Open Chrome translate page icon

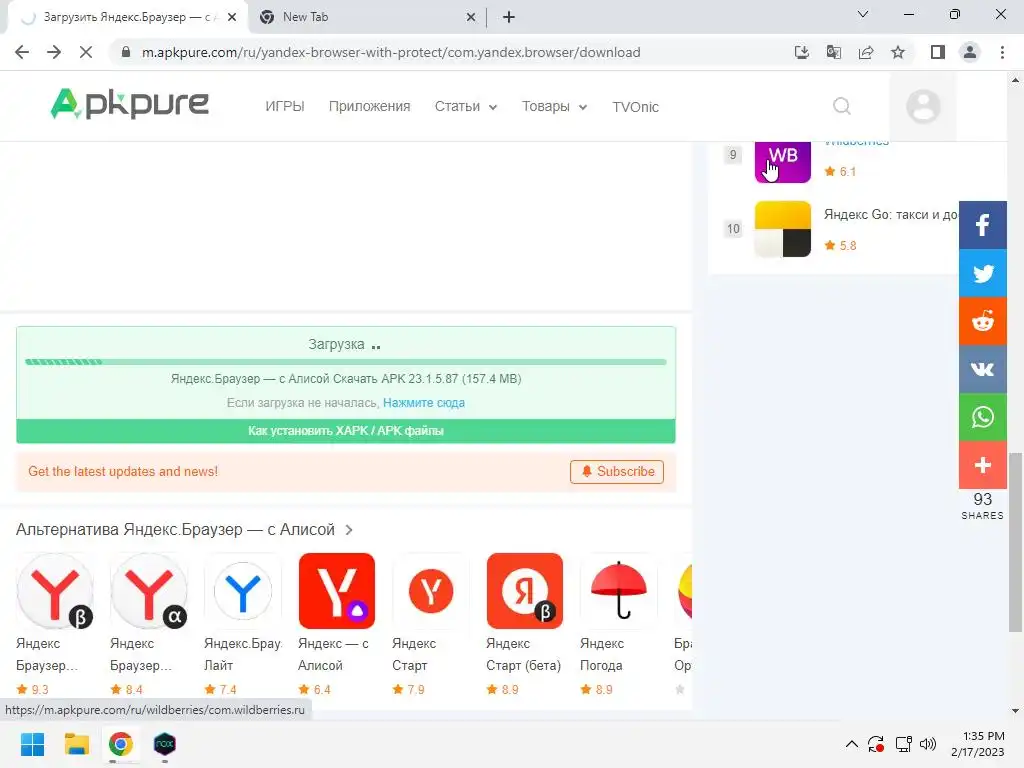pyautogui.click(x=834, y=52)
